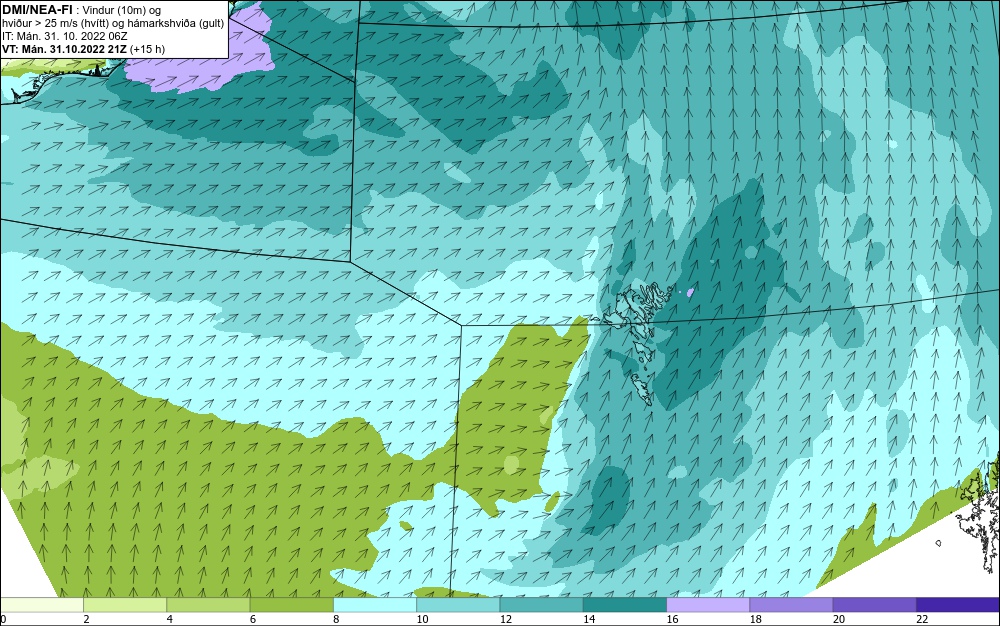The image size is (1000, 626).
Task: Click the legend value '8'
Action: pyautogui.click(x=335, y=619)
